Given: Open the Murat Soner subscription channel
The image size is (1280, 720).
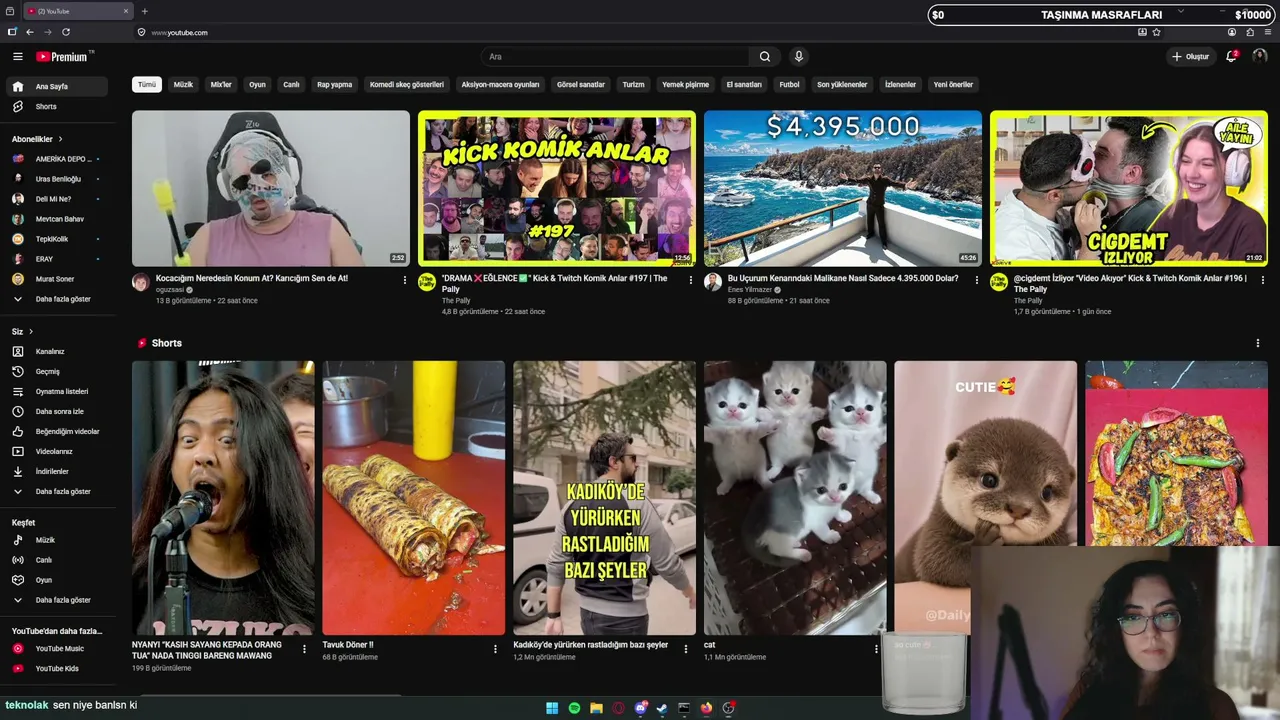Looking at the screenshot, I should tap(59, 279).
